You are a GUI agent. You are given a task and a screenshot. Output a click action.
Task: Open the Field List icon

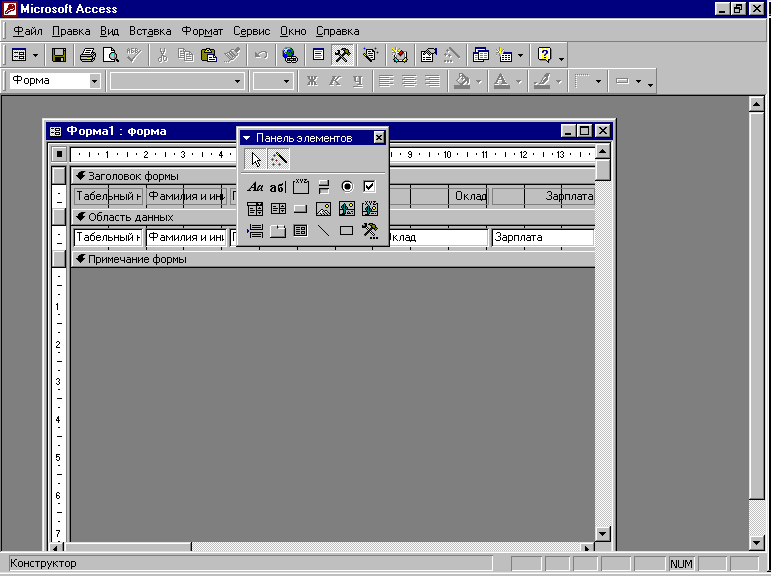pyautogui.click(x=318, y=55)
